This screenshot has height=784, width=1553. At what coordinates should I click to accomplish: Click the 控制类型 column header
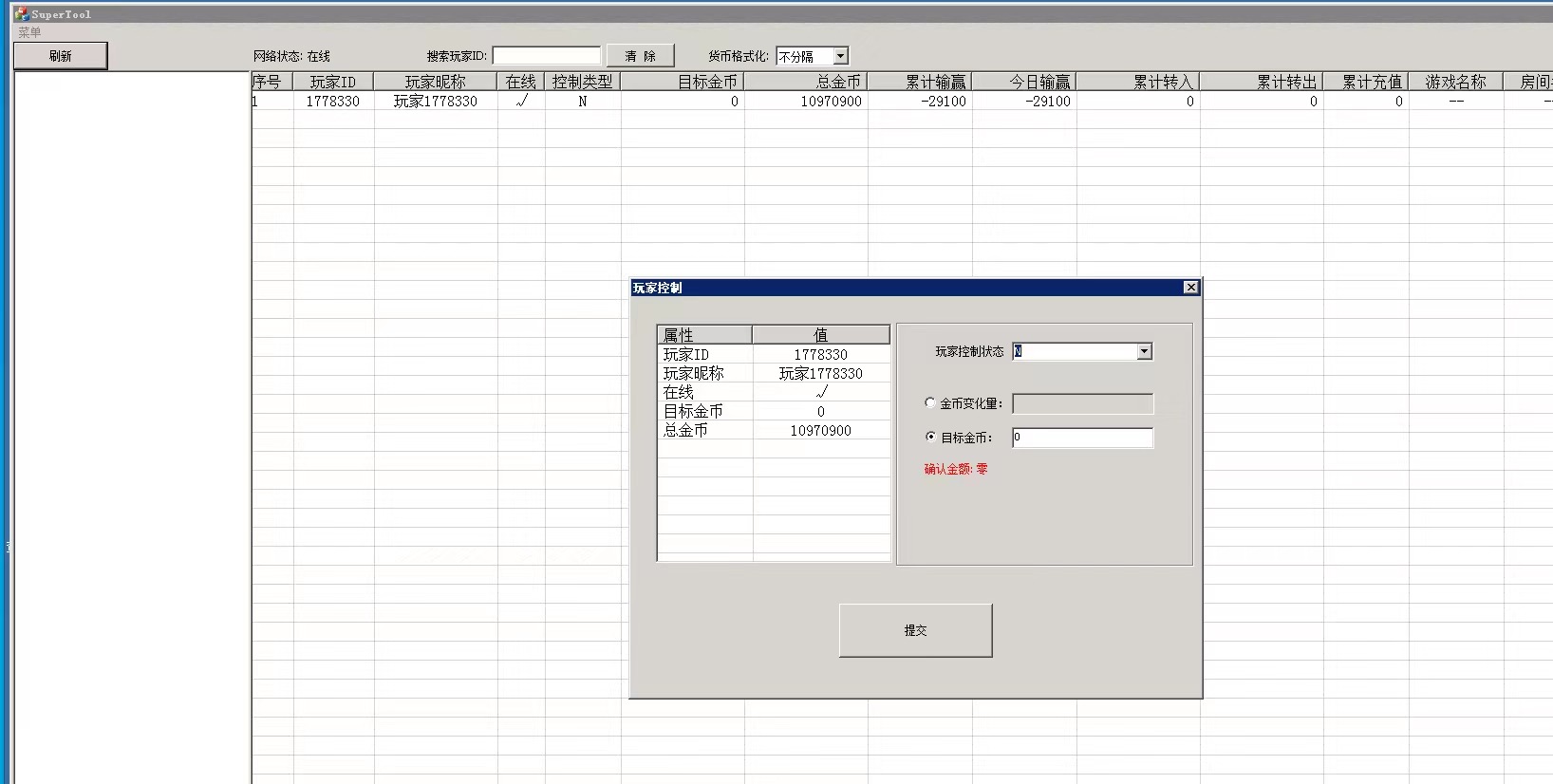[x=582, y=83]
